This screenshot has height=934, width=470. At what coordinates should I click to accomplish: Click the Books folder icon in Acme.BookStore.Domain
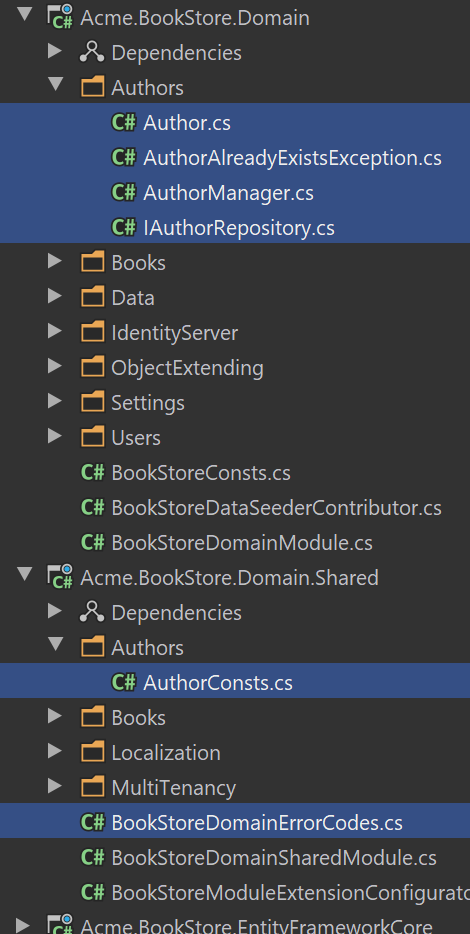(x=92, y=263)
